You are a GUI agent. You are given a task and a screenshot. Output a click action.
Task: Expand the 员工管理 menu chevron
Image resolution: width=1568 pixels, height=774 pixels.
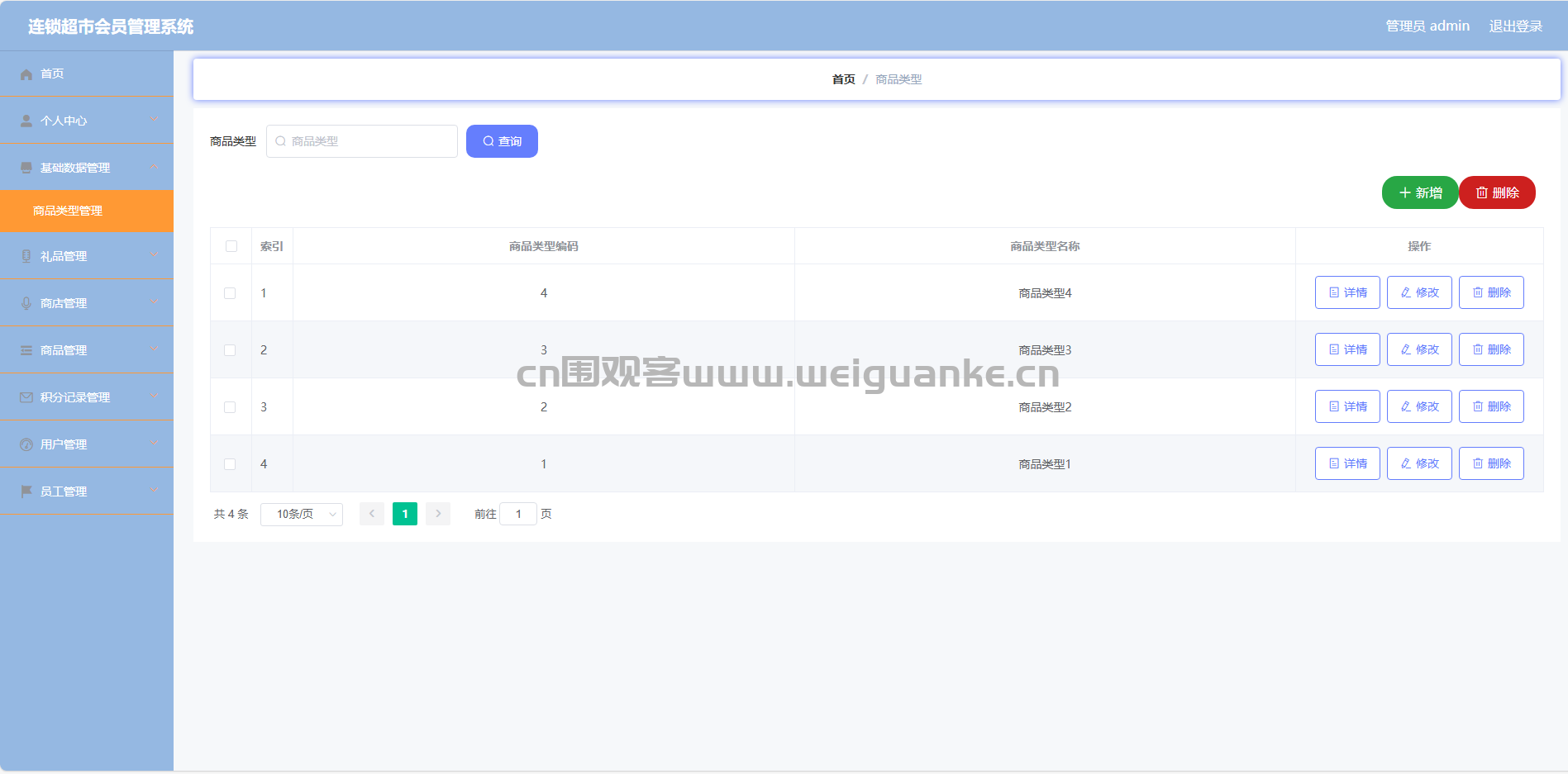(154, 491)
